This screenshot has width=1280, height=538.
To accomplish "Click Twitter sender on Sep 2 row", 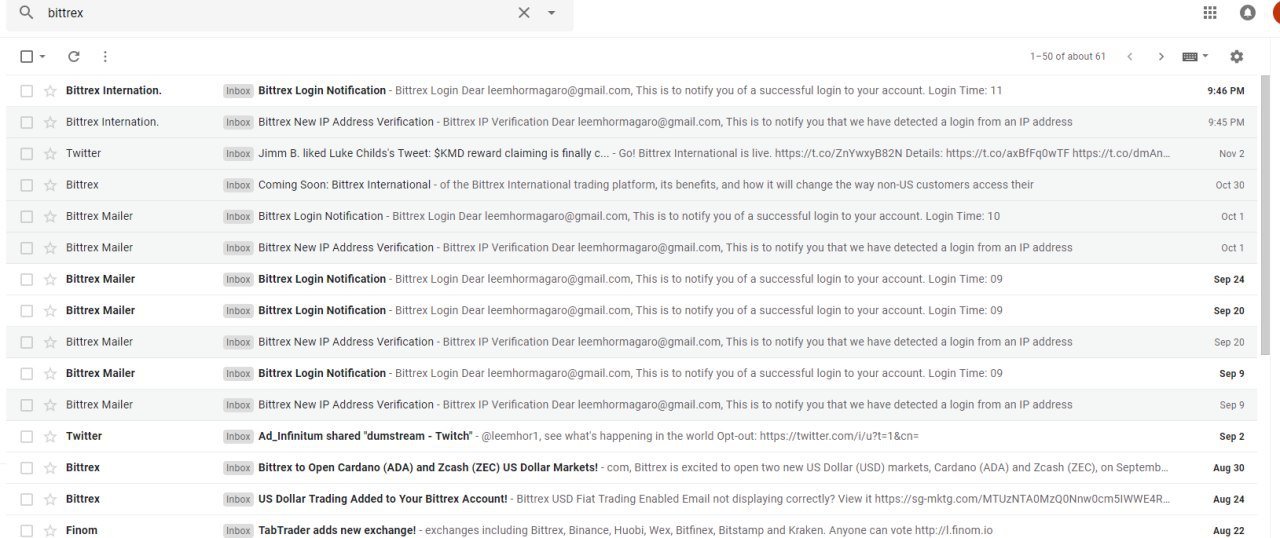I will point(84,436).
